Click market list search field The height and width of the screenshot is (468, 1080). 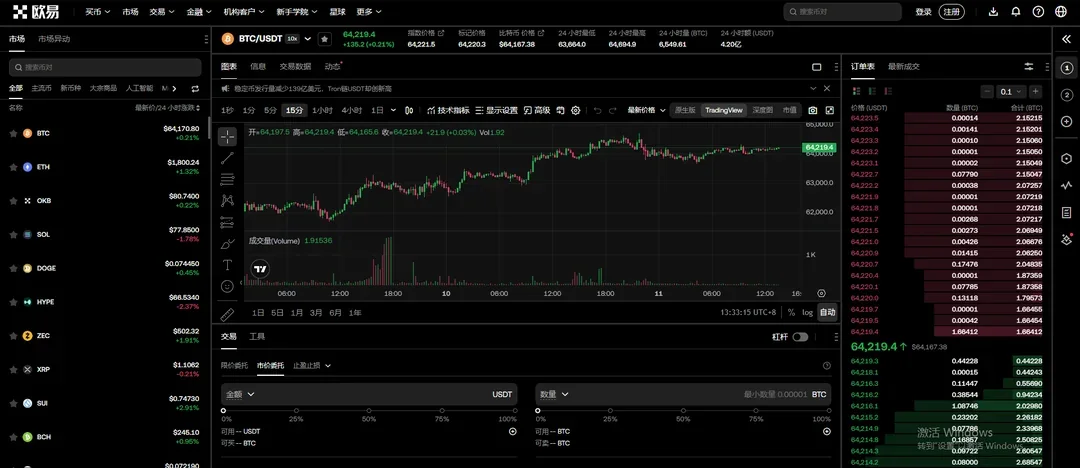point(105,67)
